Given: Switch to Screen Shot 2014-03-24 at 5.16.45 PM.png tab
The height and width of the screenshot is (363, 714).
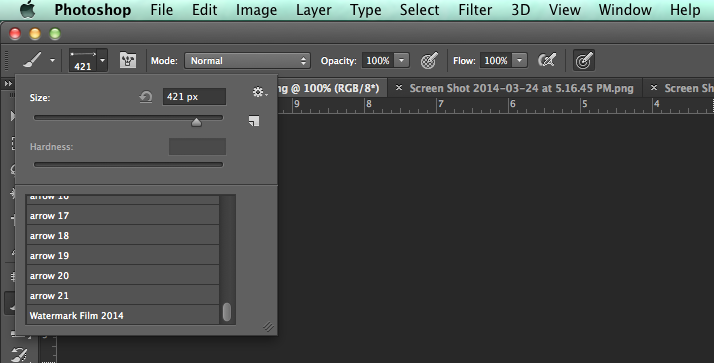Looking at the screenshot, I should [521, 88].
